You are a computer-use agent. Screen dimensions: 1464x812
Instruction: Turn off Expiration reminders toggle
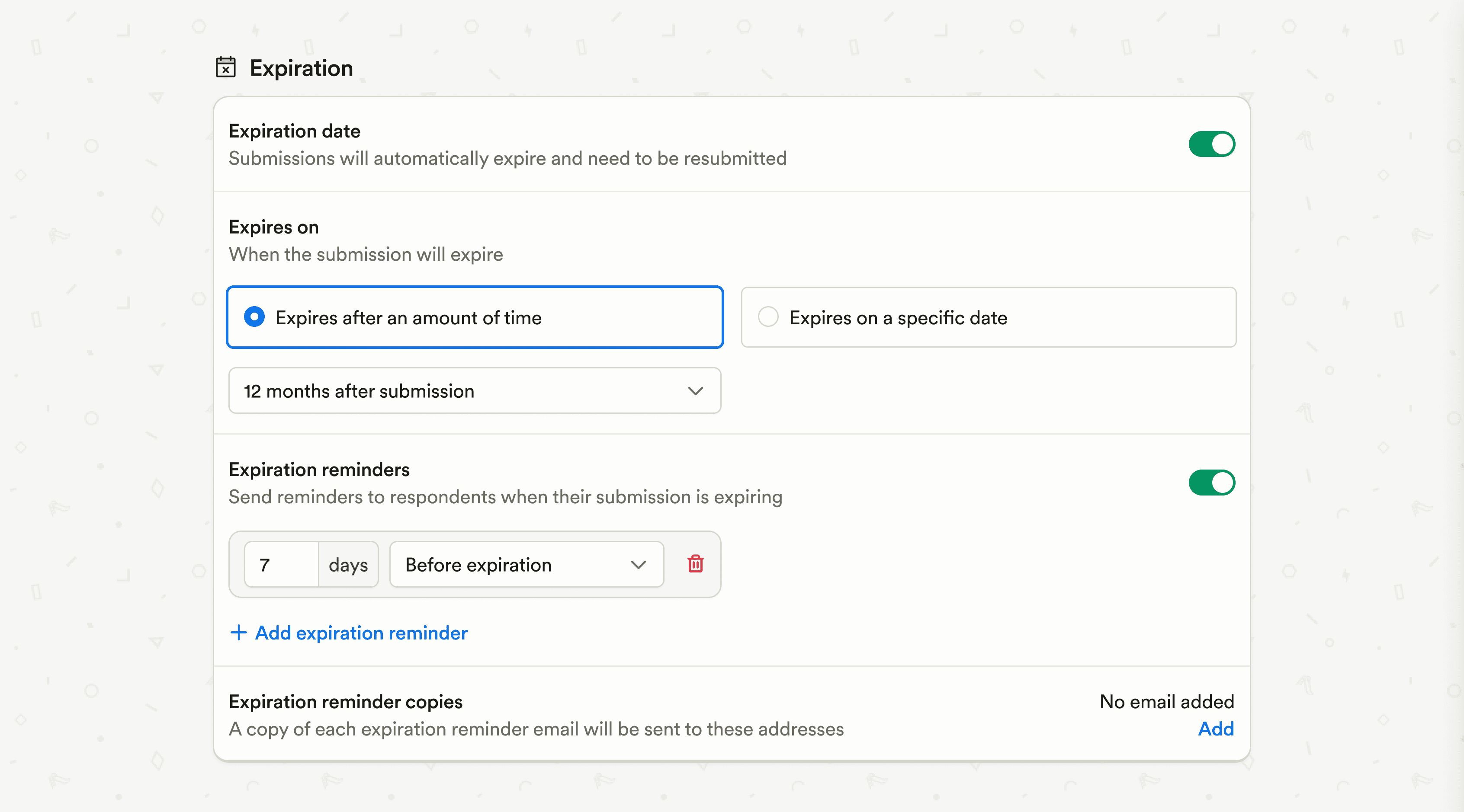click(1211, 483)
